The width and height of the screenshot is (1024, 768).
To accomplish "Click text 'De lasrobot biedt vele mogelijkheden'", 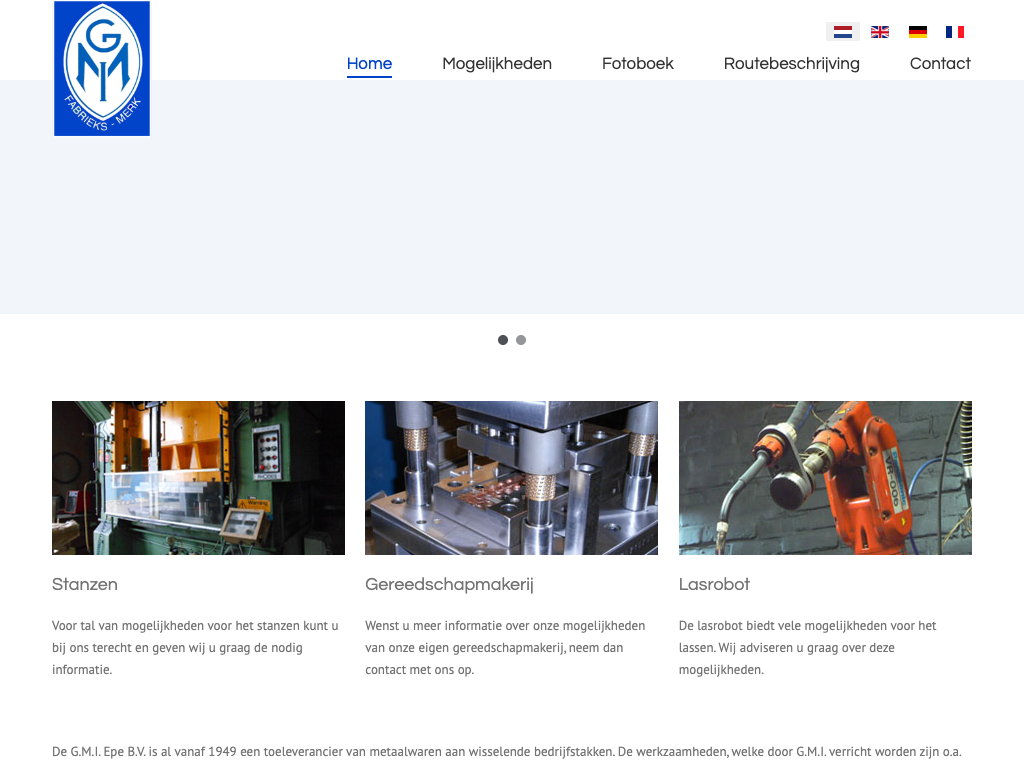I will (x=782, y=626).
